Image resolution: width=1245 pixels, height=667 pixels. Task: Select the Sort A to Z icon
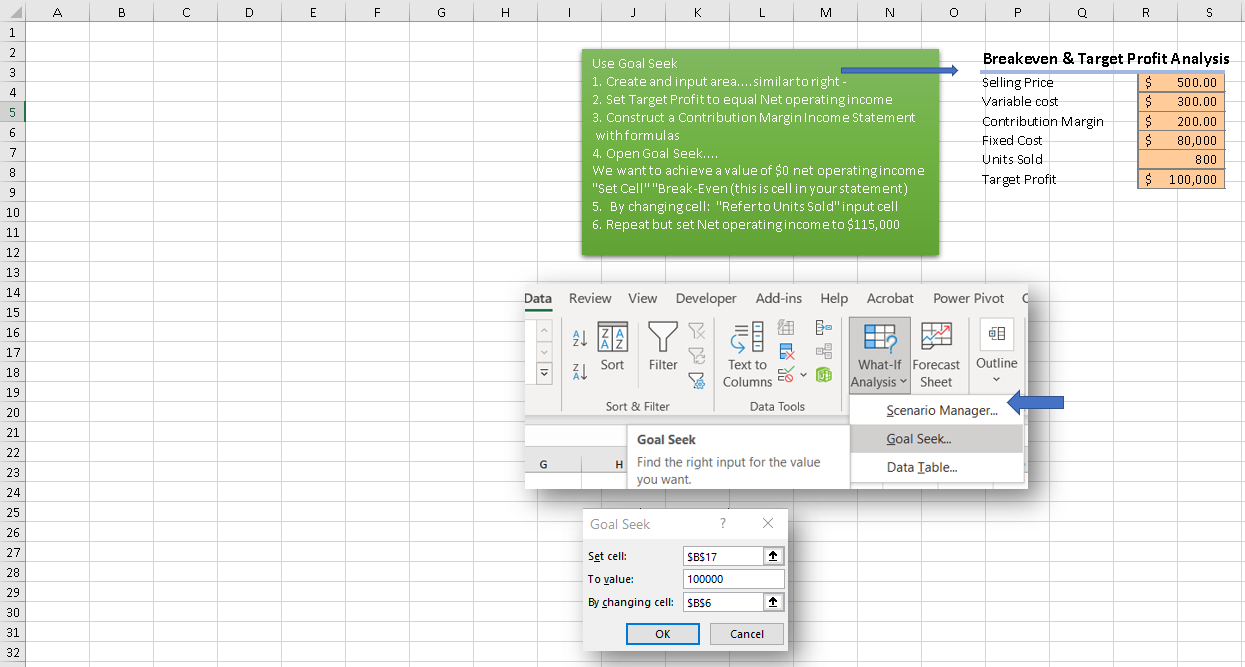pyautogui.click(x=580, y=338)
